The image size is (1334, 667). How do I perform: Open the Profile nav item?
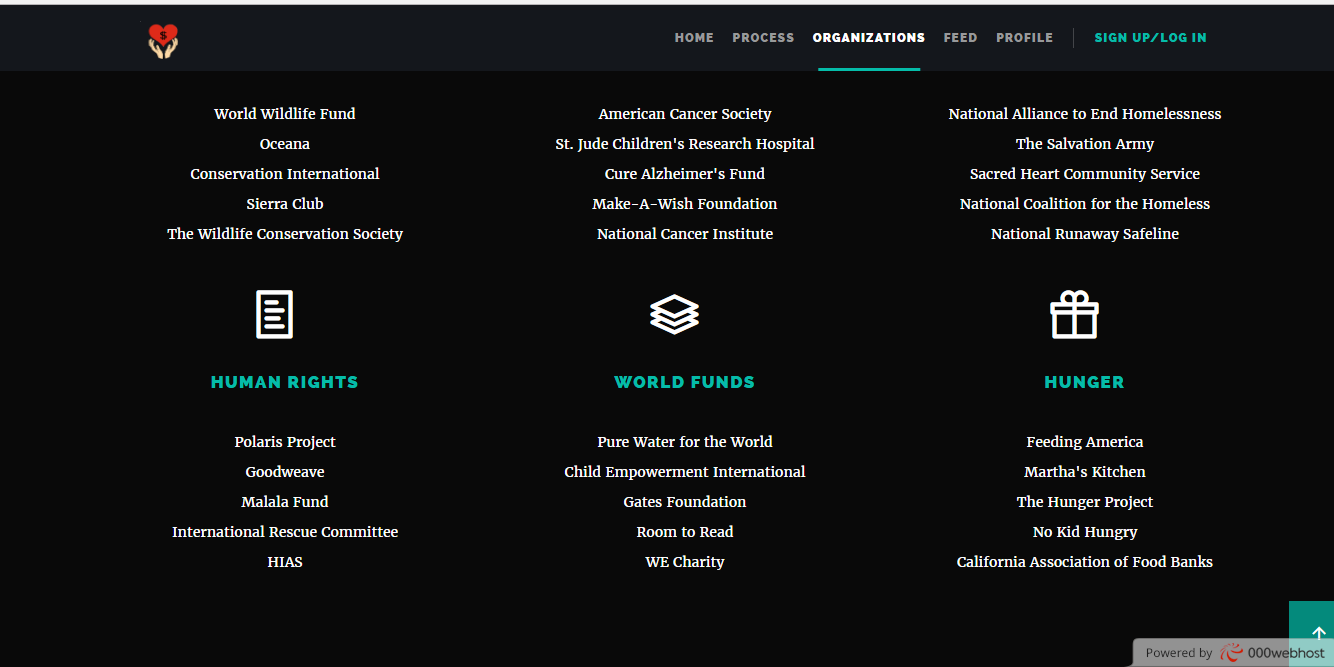tap(1024, 38)
